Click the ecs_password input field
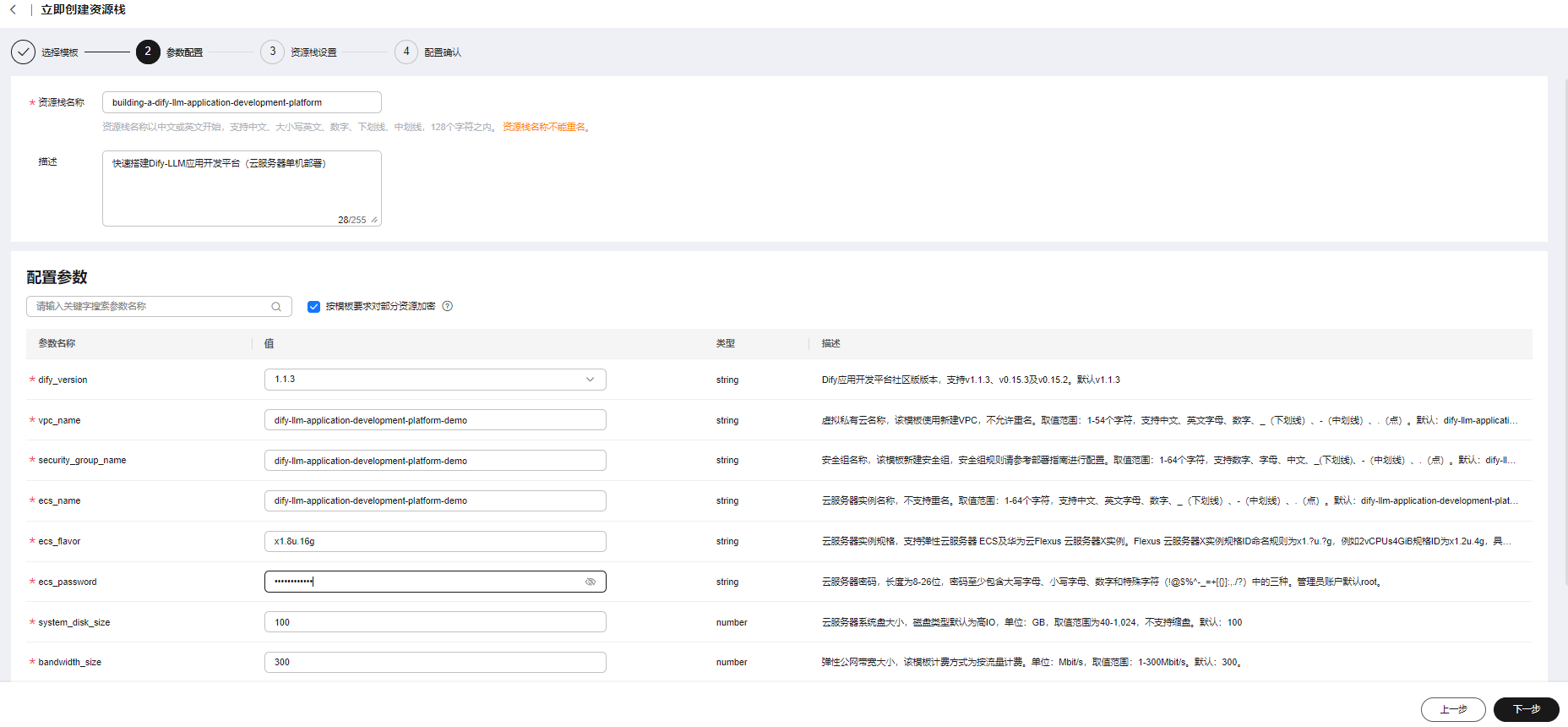 click(435, 582)
